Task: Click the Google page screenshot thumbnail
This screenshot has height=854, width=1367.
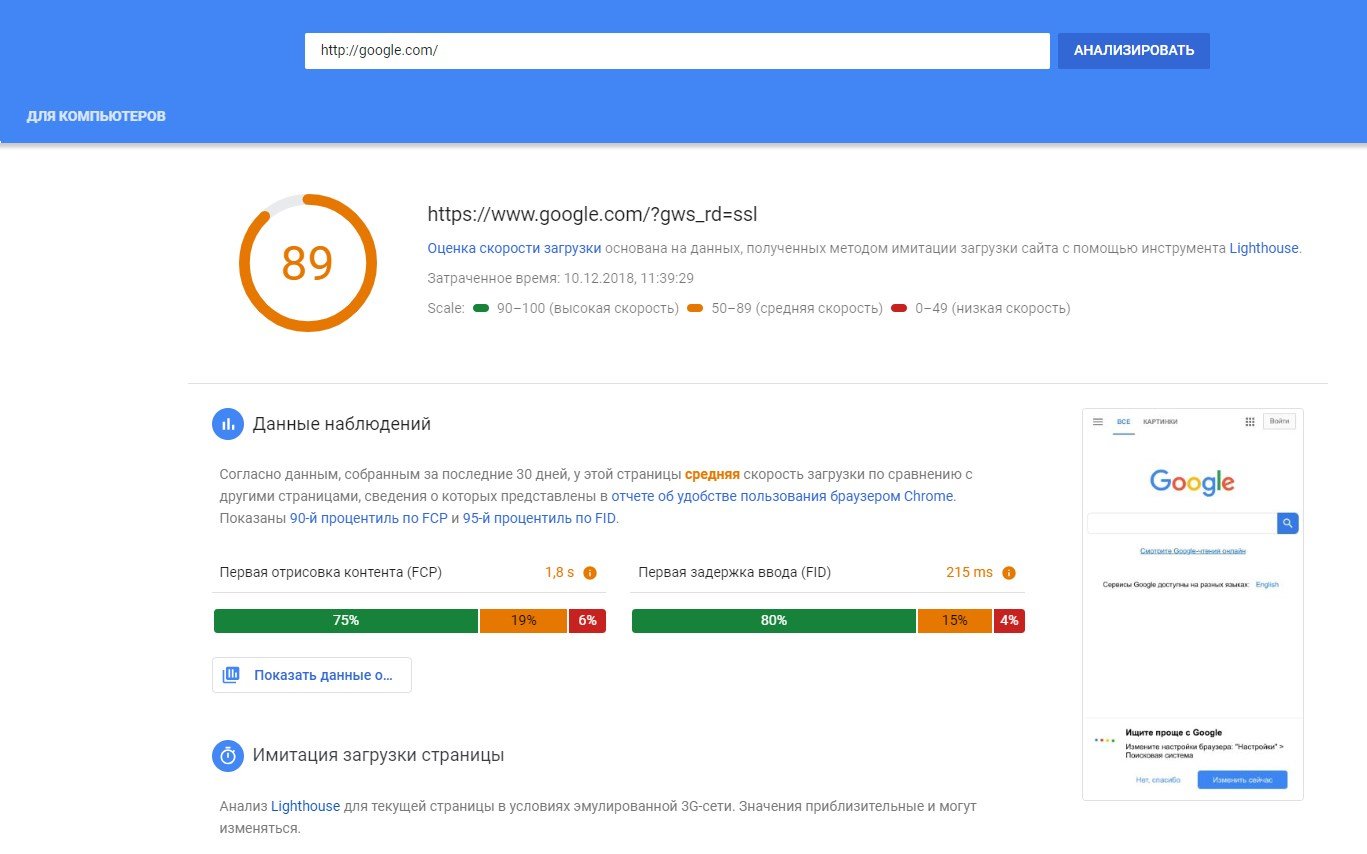Action: (1193, 604)
